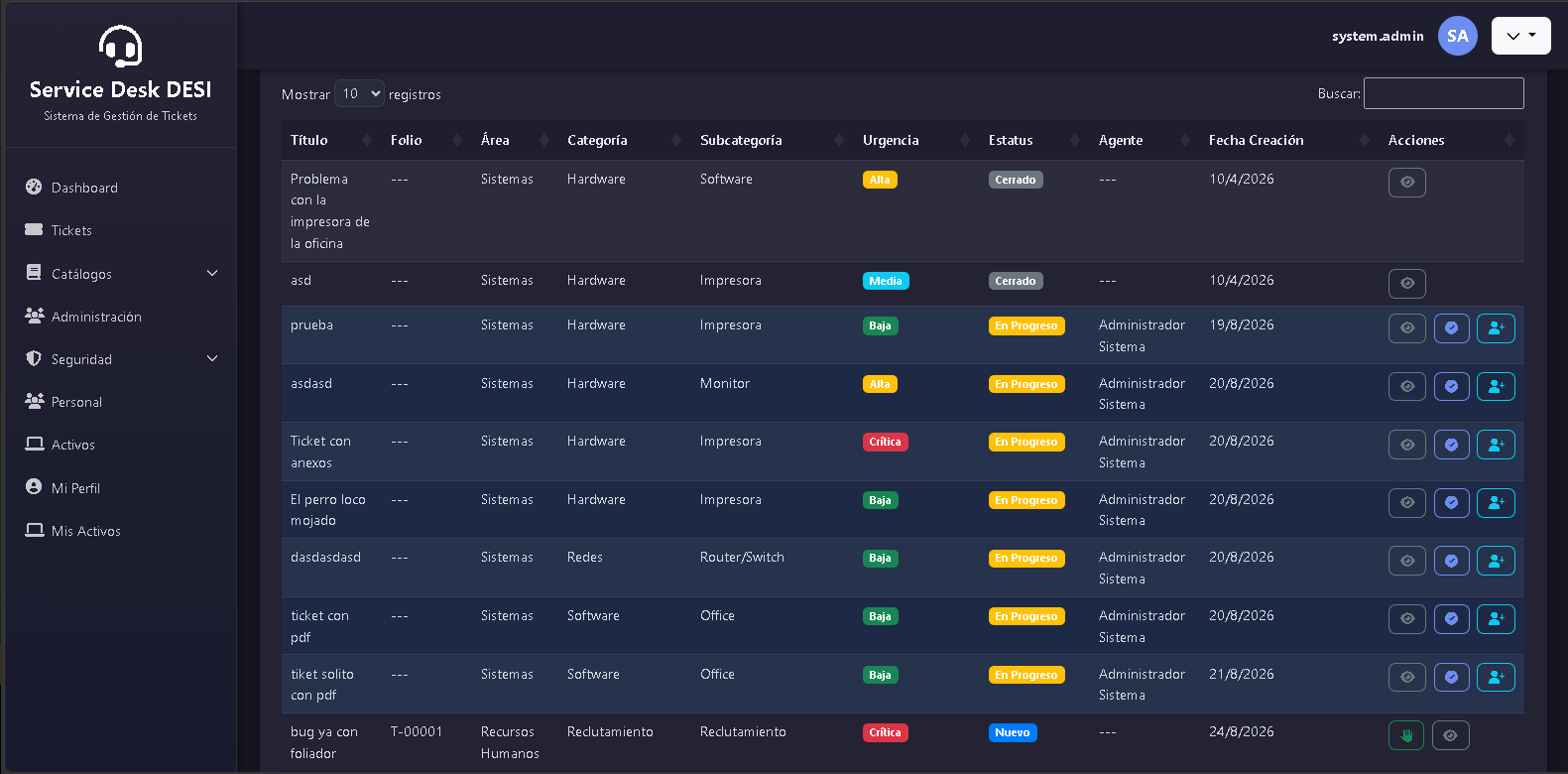1568x774 pixels.
Task: Click the Service Desk DESI title
Action: pyautogui.click(x=120, y=89)
